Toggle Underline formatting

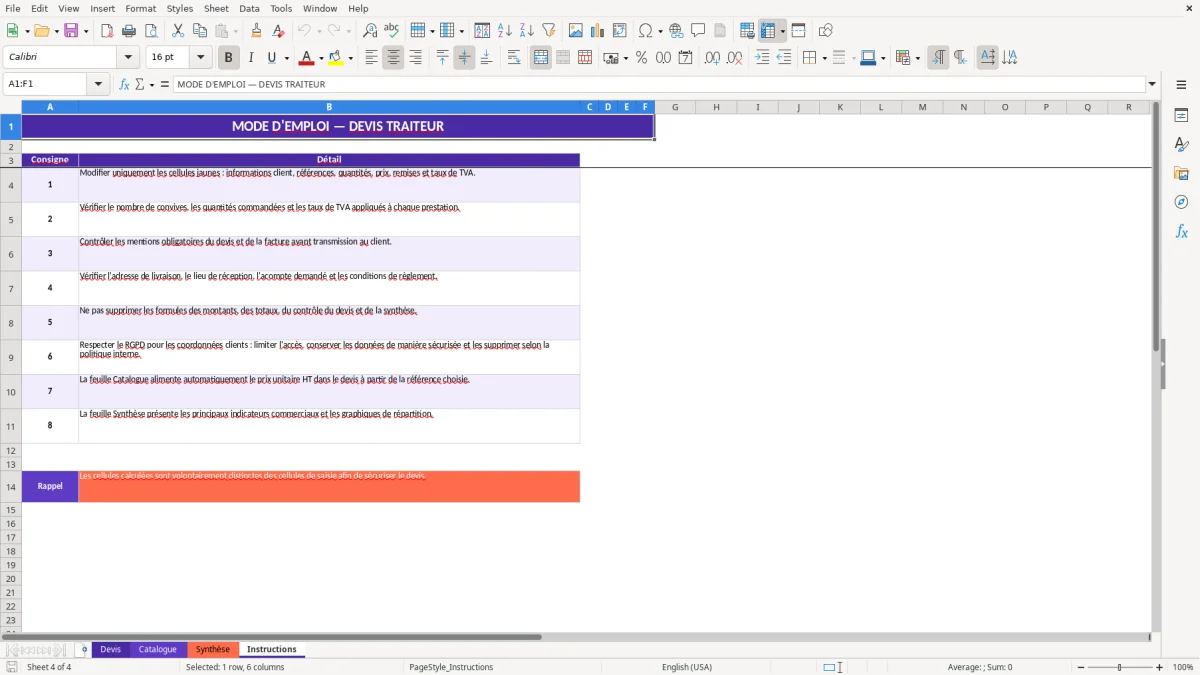click(271, 58)
